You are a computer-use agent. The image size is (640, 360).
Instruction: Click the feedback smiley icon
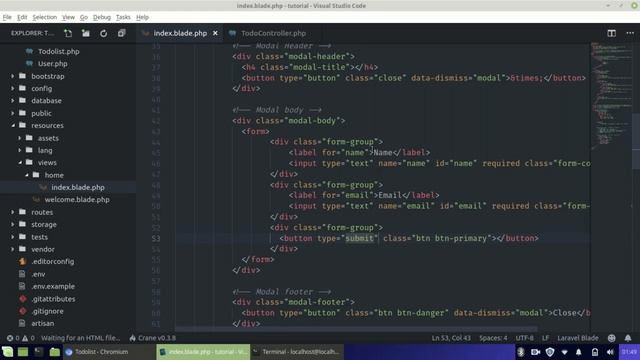tap(611, 338)
